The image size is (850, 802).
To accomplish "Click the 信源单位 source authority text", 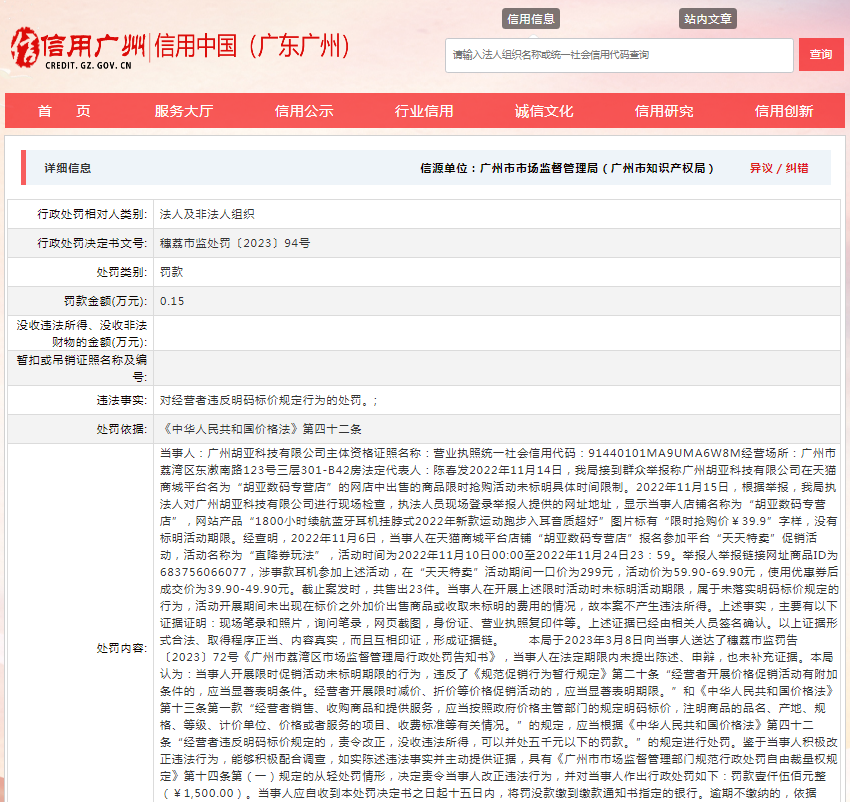I will coord(567,168).
